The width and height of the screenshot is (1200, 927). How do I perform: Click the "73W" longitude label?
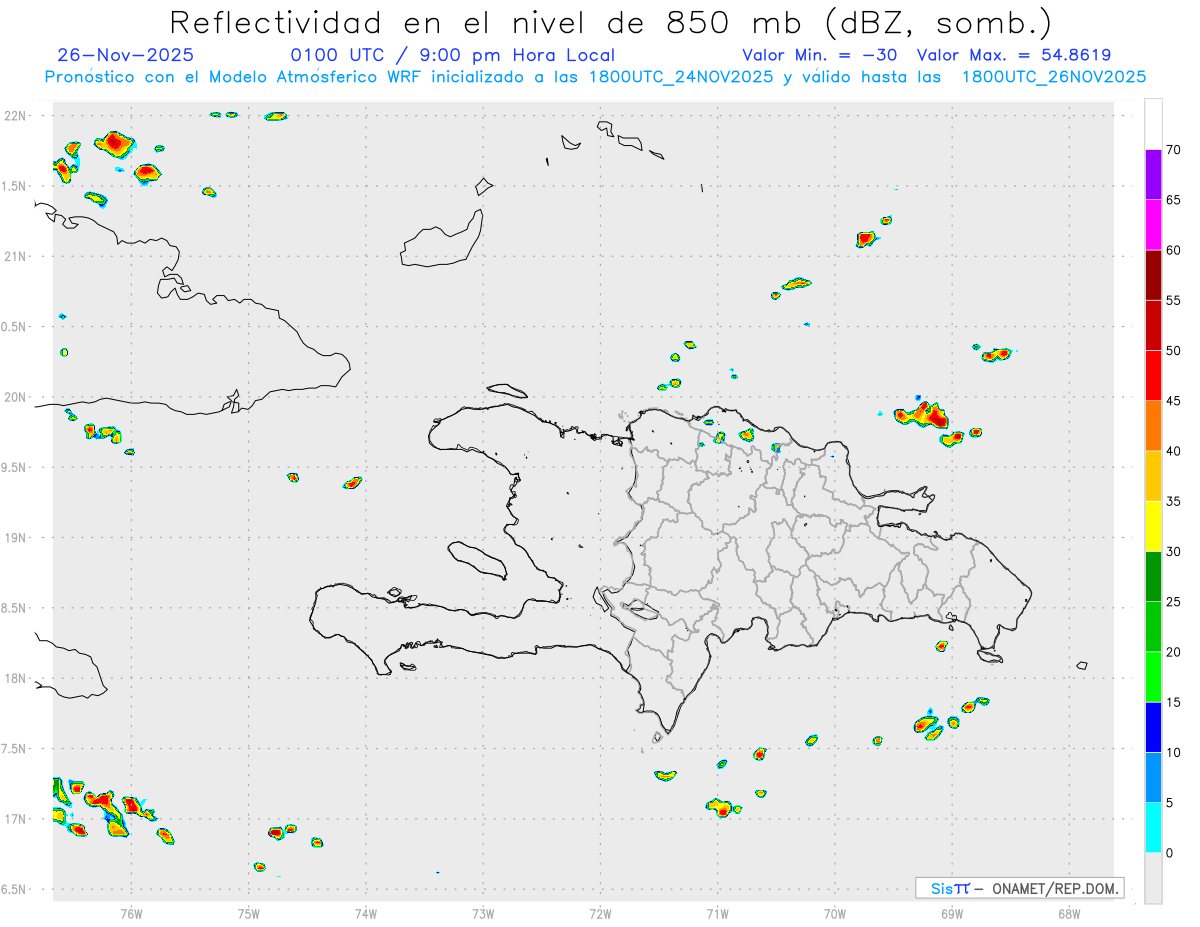(483, 914)
